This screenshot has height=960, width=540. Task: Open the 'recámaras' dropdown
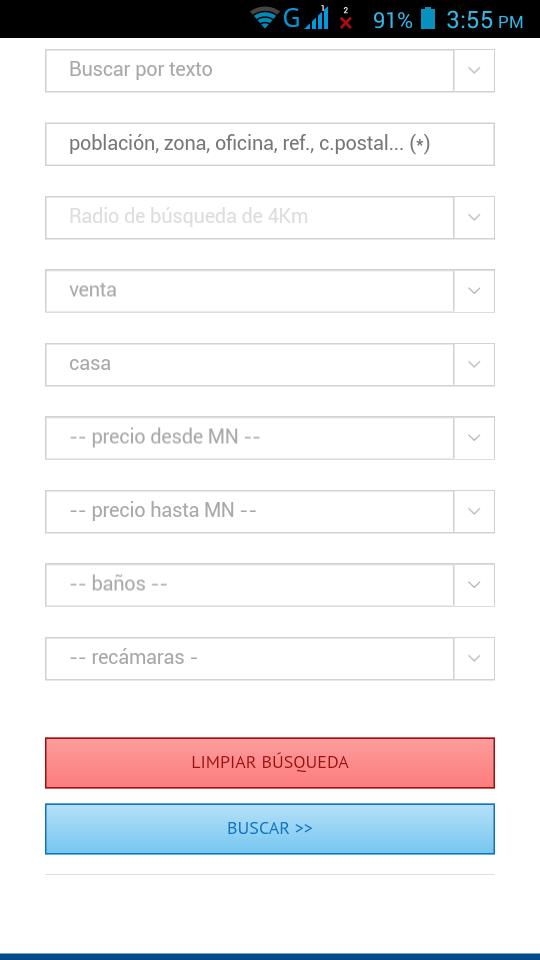pyautogui.click(x=270, y=658)
